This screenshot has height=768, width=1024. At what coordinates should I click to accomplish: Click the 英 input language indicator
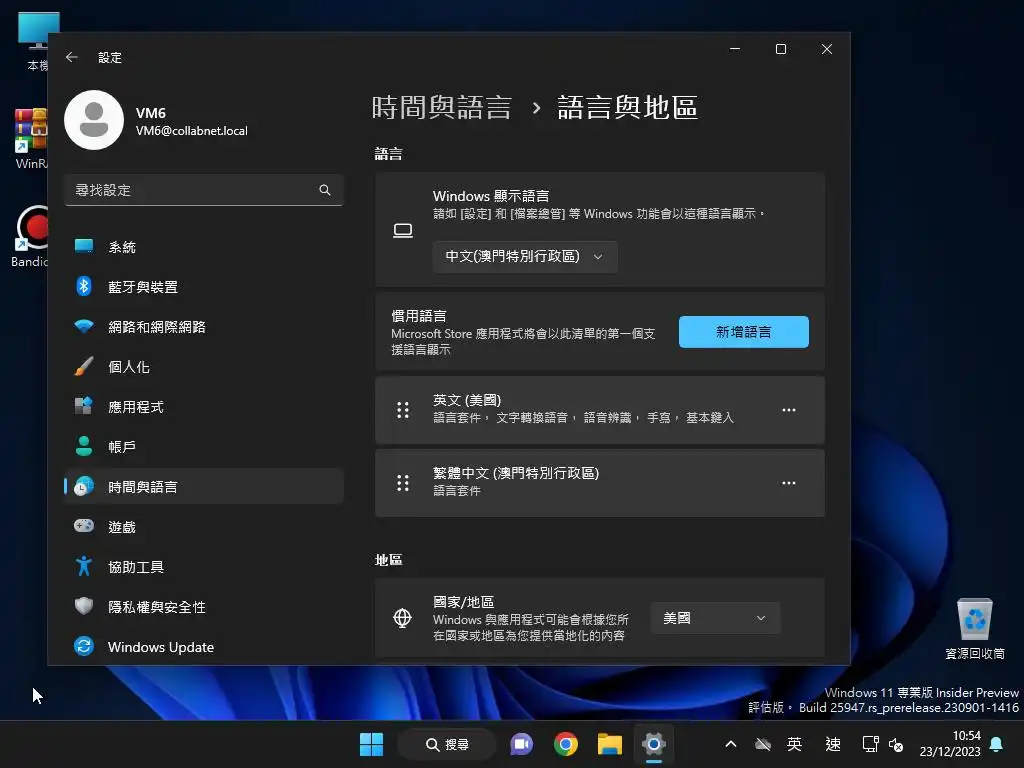coord(795,744)
